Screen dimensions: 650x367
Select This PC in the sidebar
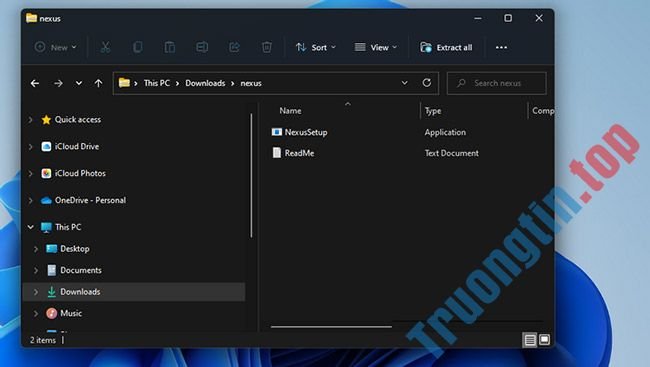(x=68, y=227)
